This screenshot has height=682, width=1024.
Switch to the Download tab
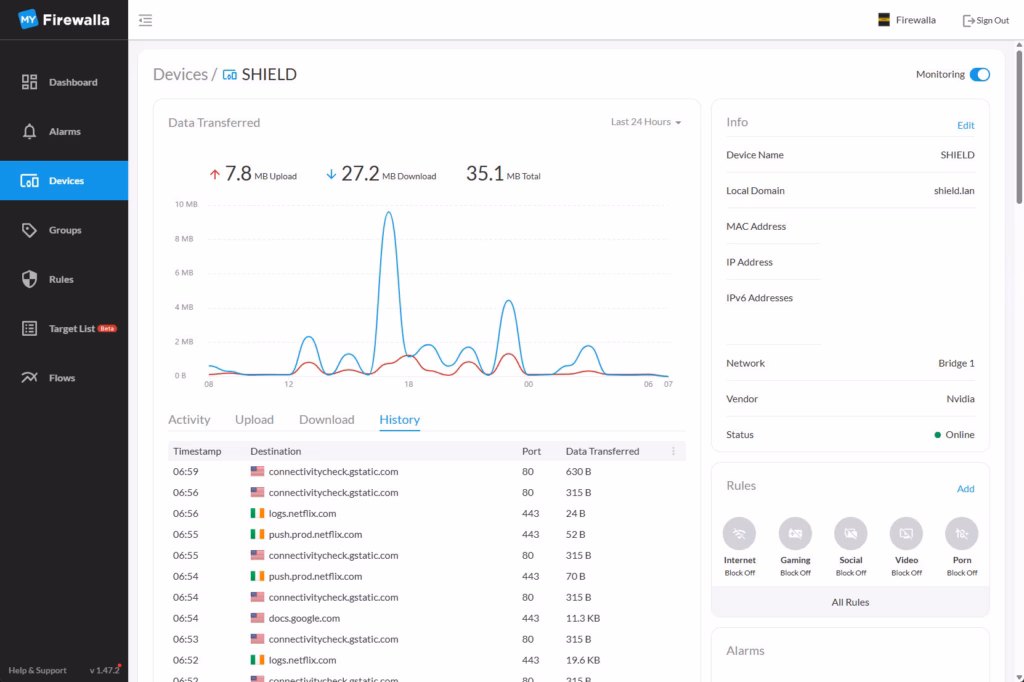[327, 420]
